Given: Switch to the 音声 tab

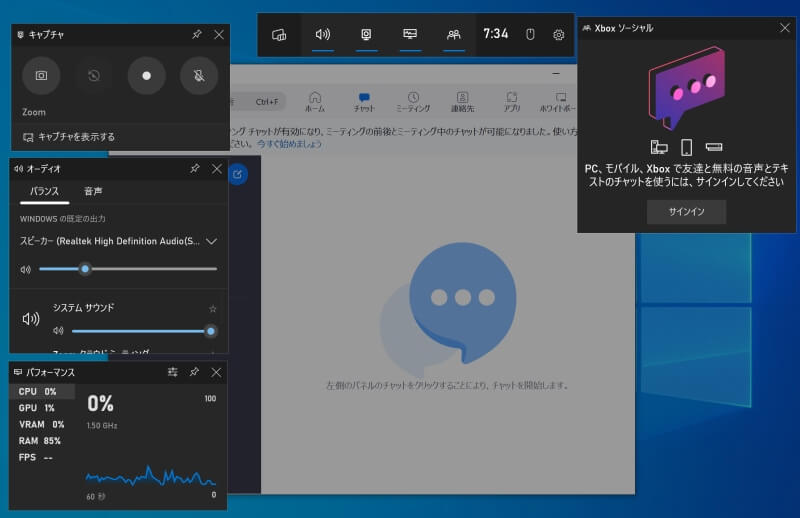Looking at the screenshot, I should click(93, 191).
